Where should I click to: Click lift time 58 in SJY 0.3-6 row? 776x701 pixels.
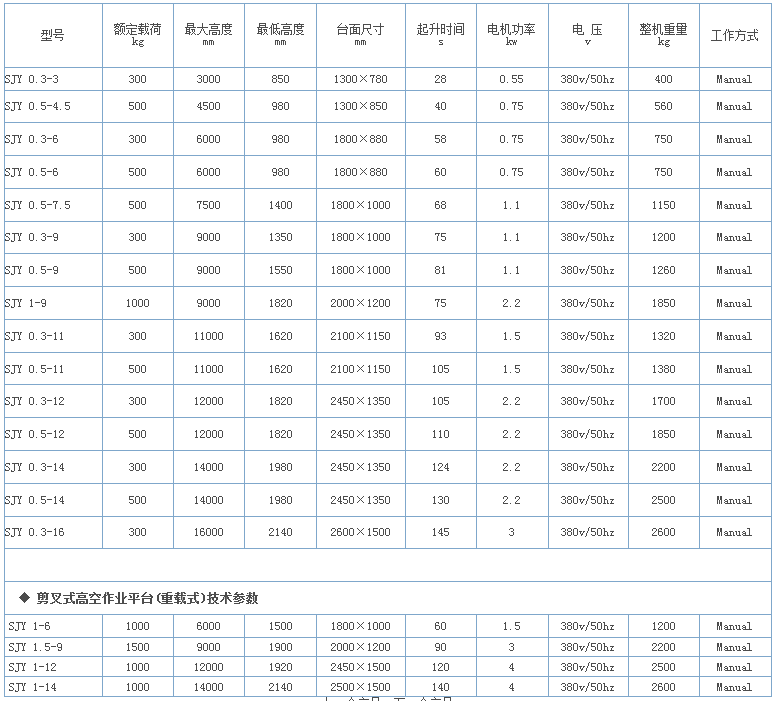tap(440, 139)
